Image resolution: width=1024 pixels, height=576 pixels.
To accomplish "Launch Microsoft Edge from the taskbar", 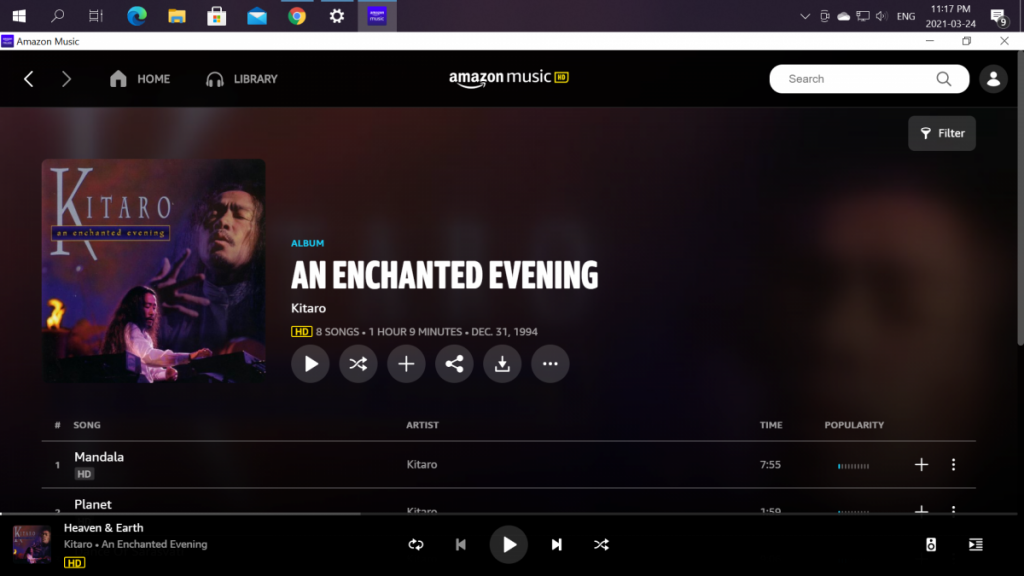I will [x=136, y=16].
